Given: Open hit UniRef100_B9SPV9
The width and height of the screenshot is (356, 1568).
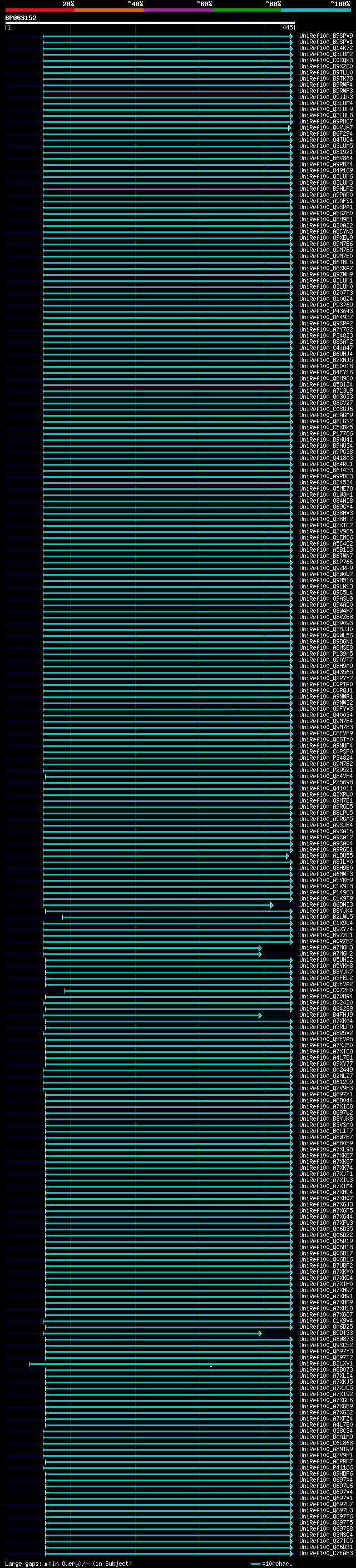Looking at the screenshot, I should tap(325, 36).
